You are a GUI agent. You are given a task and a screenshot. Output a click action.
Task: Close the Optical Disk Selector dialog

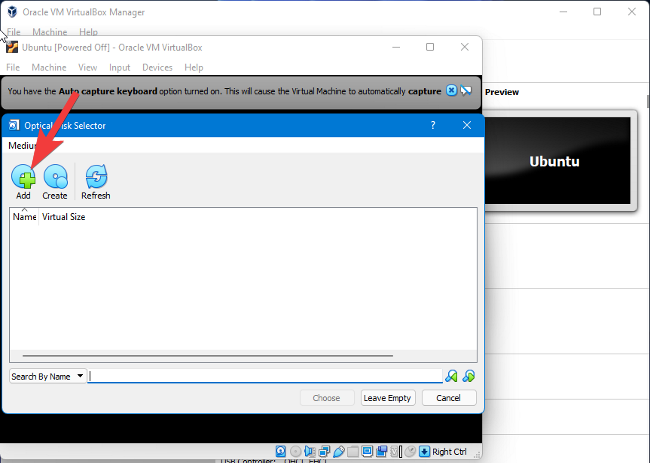tap(467, 125)
